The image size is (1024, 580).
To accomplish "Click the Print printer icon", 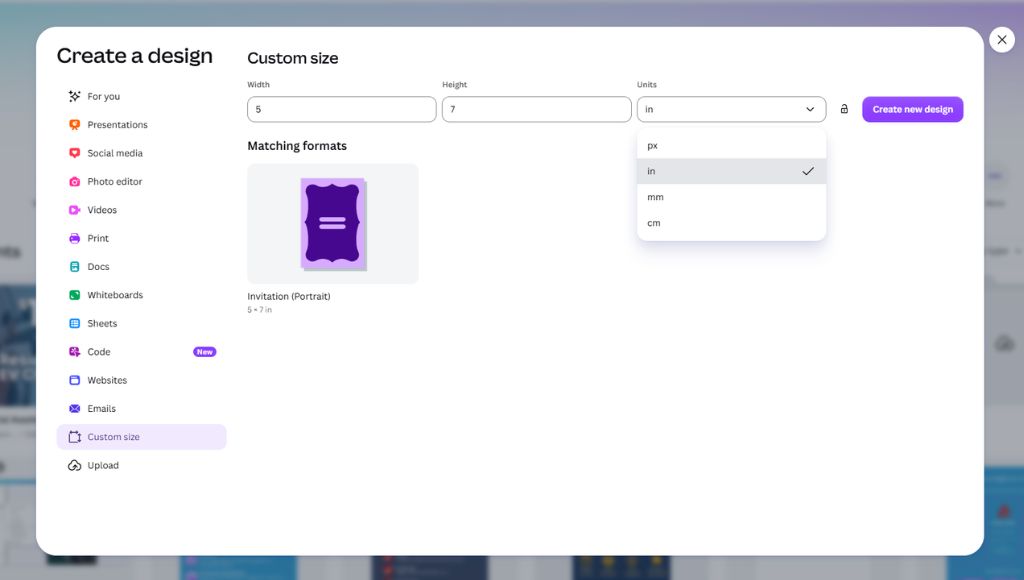I will tap(74, 238).
